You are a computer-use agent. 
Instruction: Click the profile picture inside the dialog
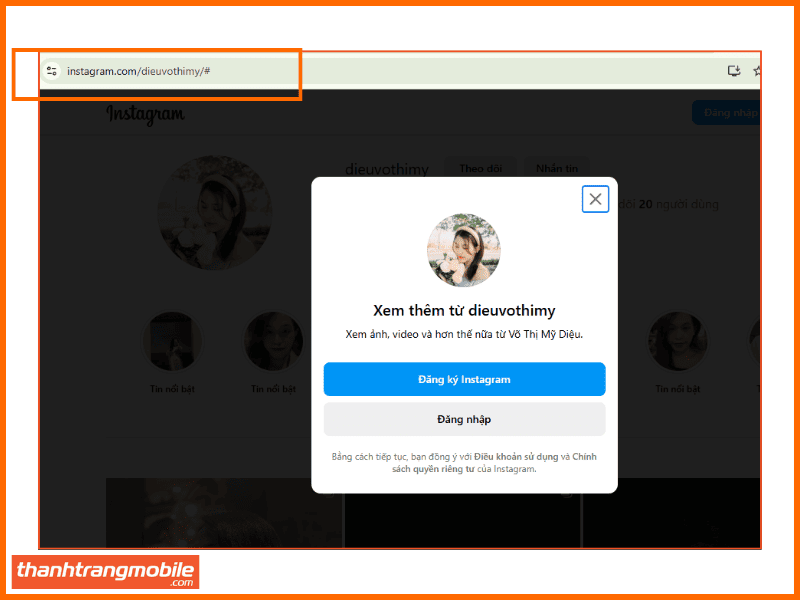[464, 250]
